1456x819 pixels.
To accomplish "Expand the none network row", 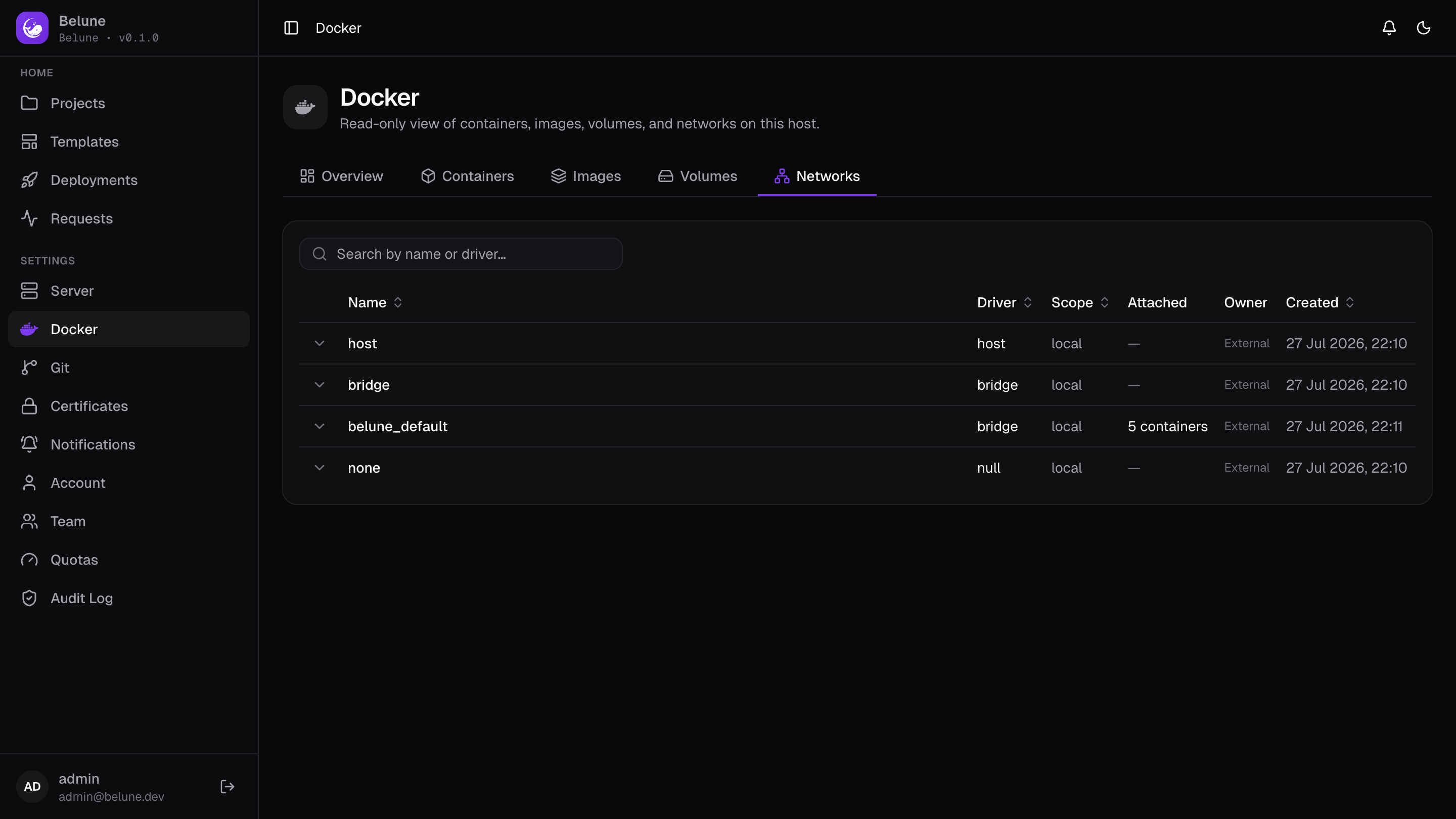I will coord(320,468).
